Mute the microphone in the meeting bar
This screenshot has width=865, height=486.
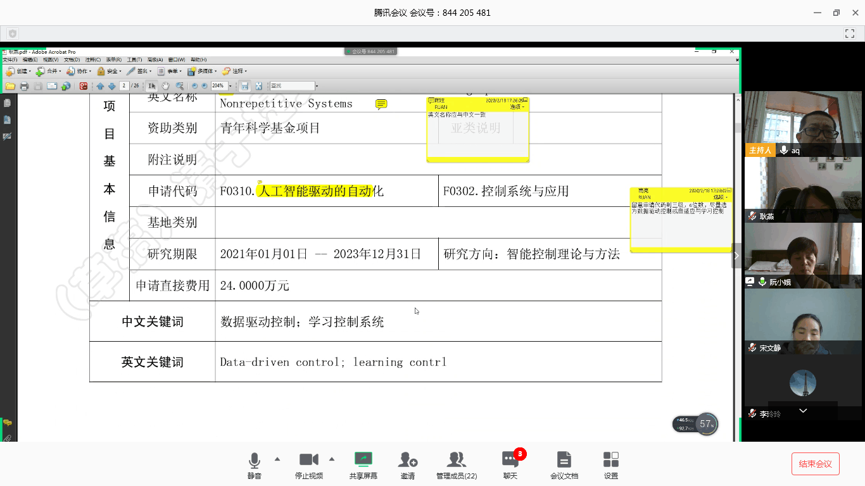(254, 462)
